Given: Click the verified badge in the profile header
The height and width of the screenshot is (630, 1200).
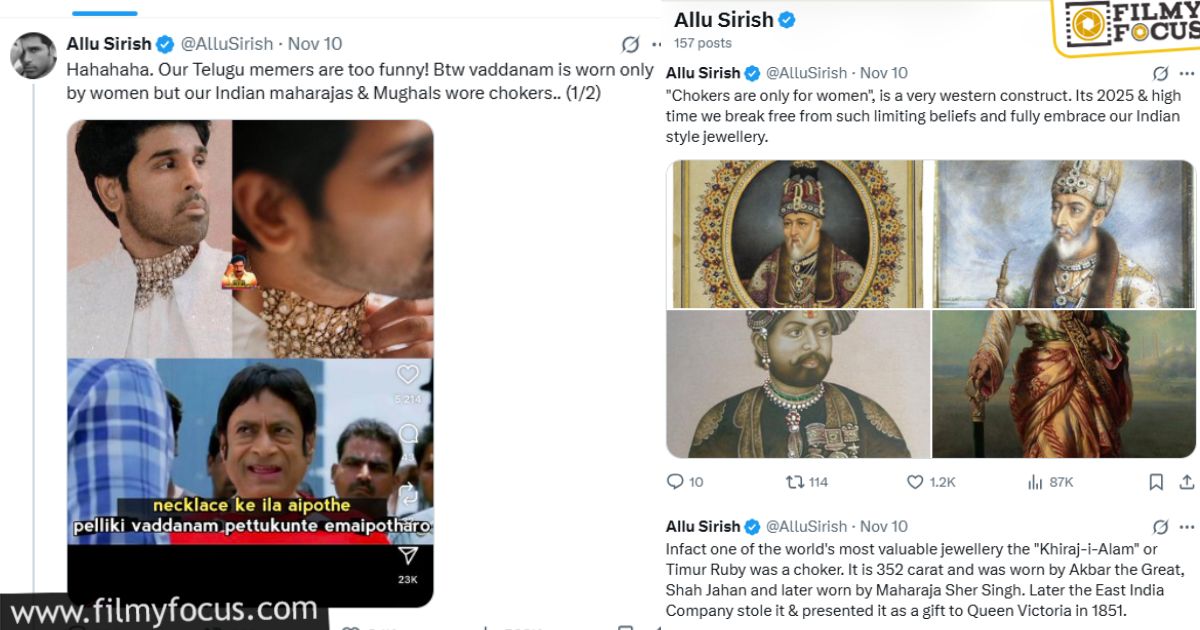Looking at the screenshot, I should tap(786, 19).
